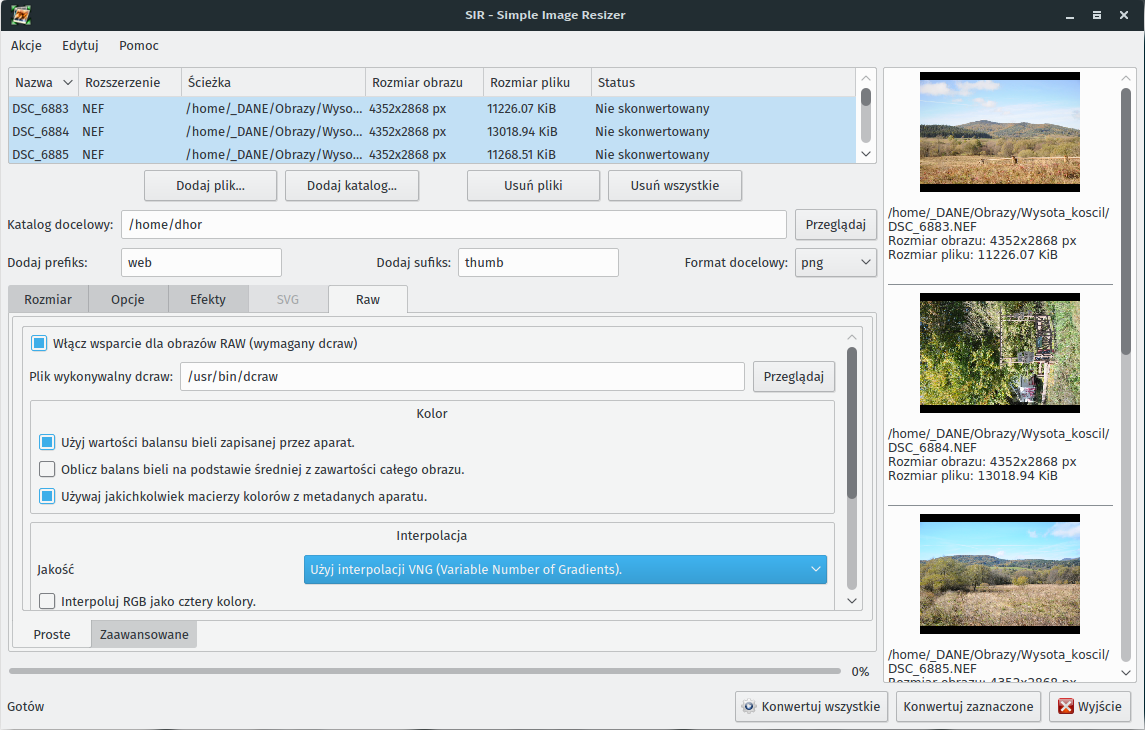1145x730 pixels.
Task: Click the dcraw path field /usr/bin/dcraw
Action: click(x=462, y=377)
